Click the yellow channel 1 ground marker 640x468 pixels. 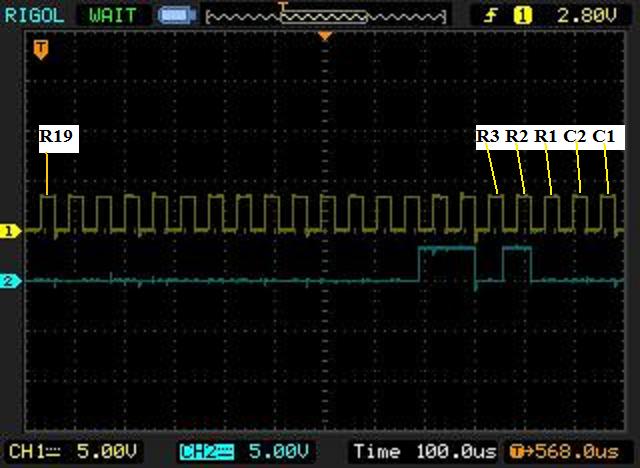click(10, 231)
